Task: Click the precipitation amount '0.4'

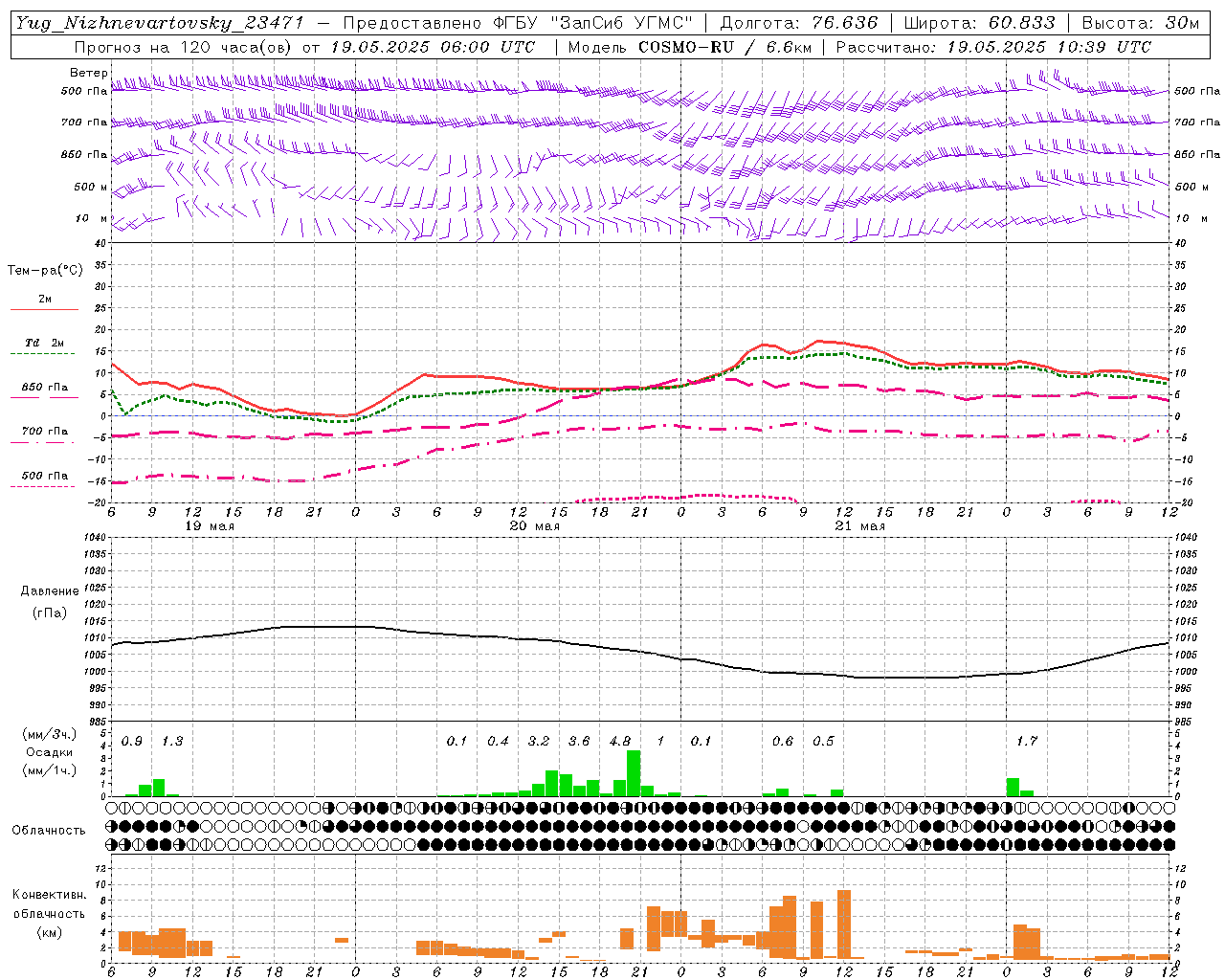Action: [x=498, y=742]
